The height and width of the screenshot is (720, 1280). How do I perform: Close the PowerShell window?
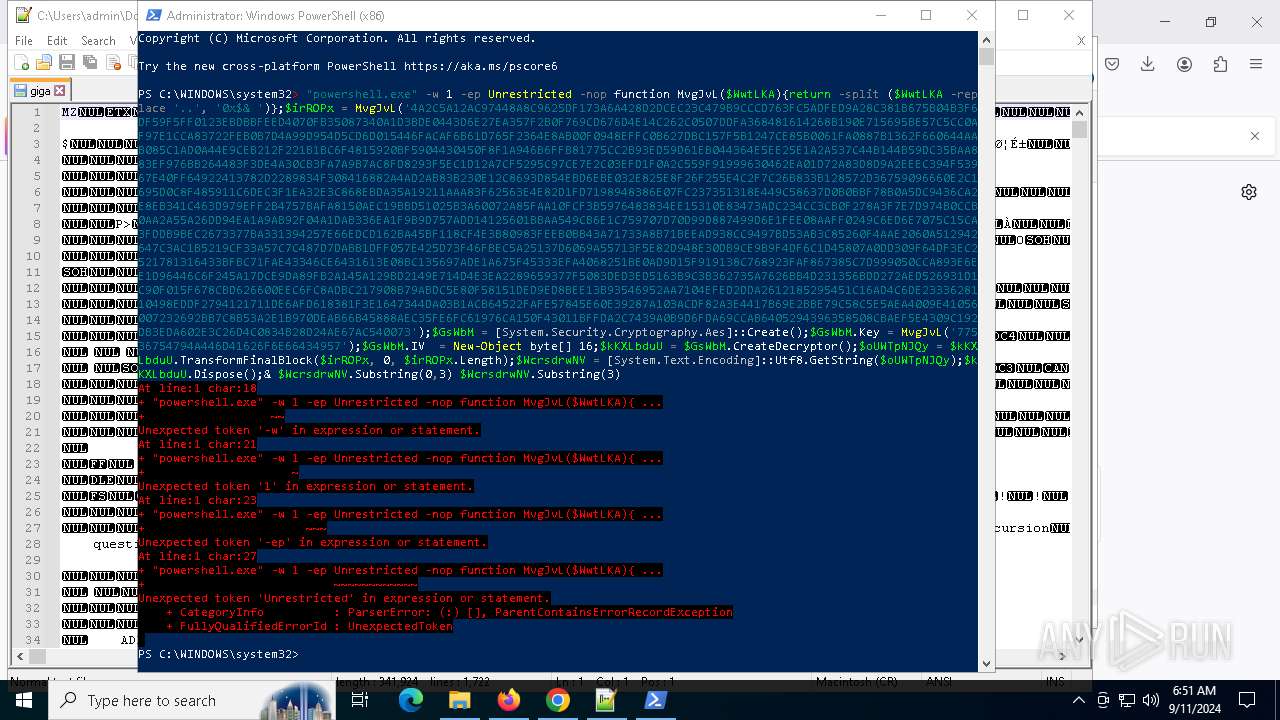[972, 15]
